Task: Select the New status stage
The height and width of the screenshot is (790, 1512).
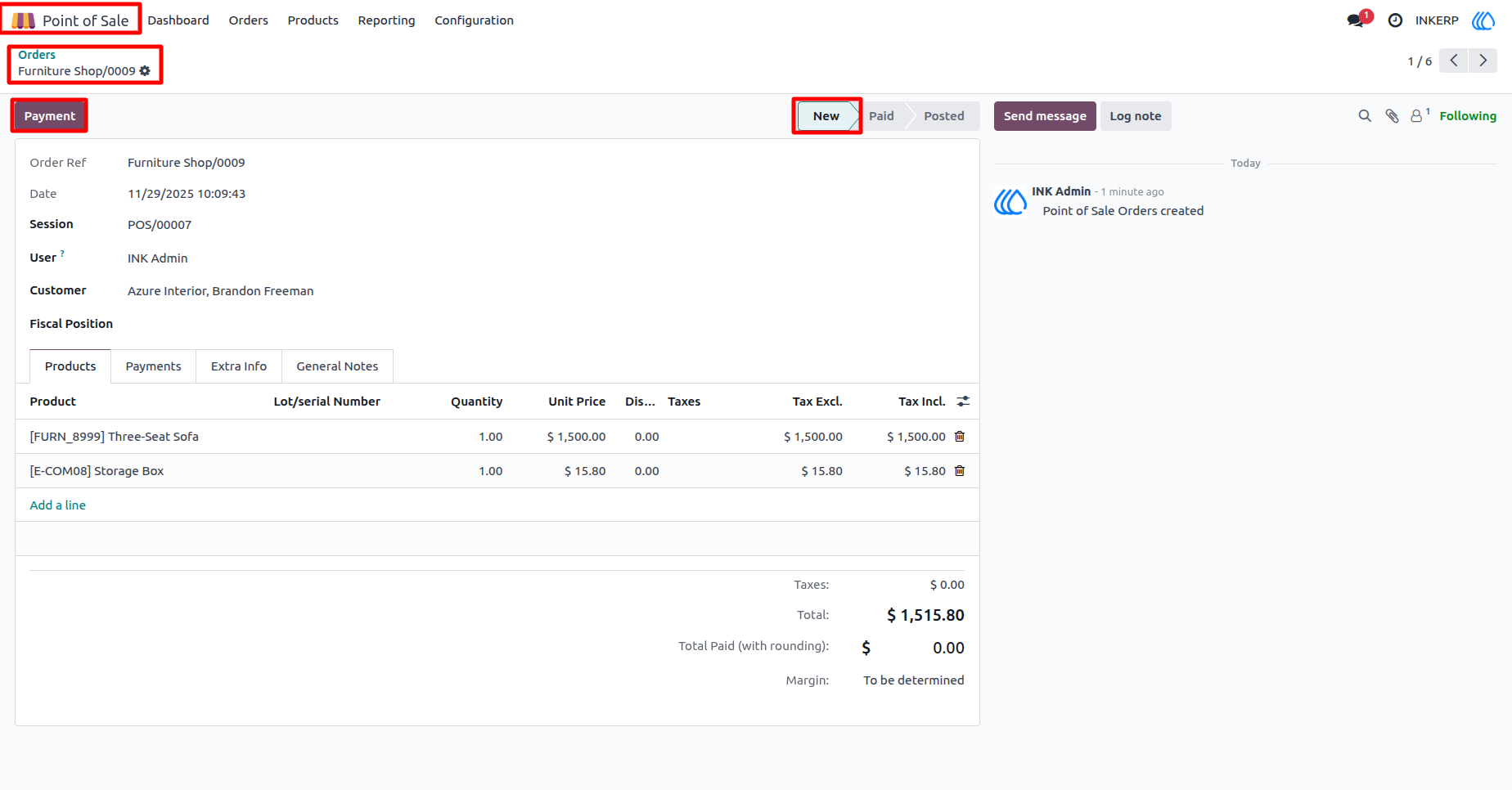Action: coord(826,116)
